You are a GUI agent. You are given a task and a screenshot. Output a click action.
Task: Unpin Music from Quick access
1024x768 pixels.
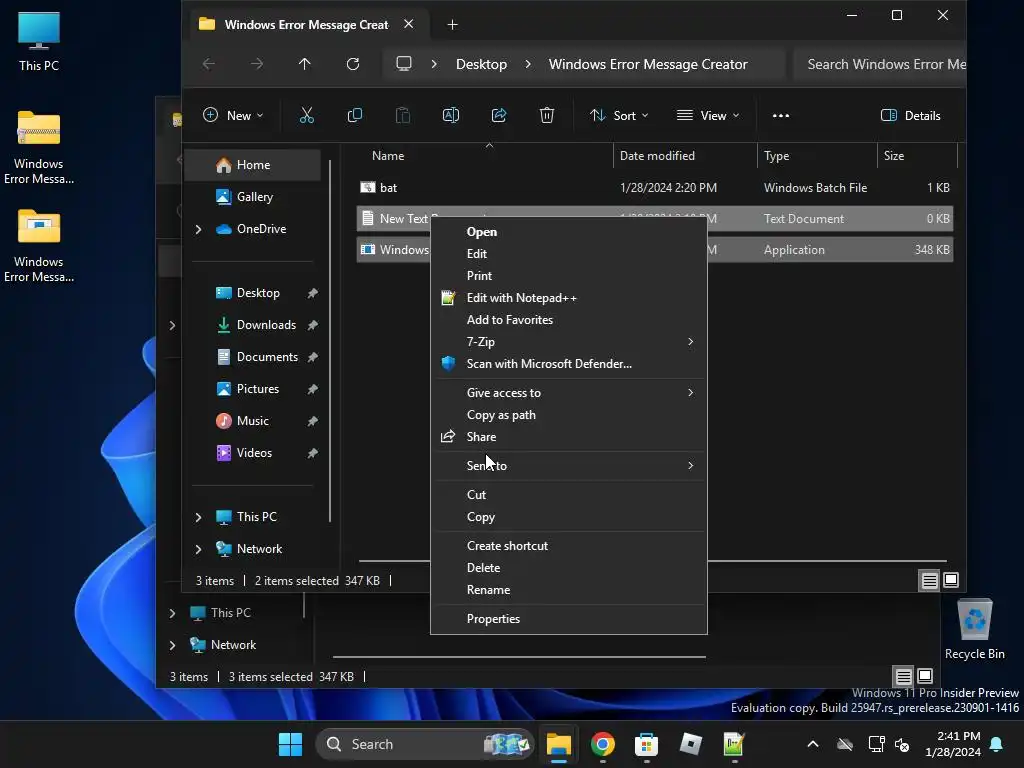coord(313,421)
